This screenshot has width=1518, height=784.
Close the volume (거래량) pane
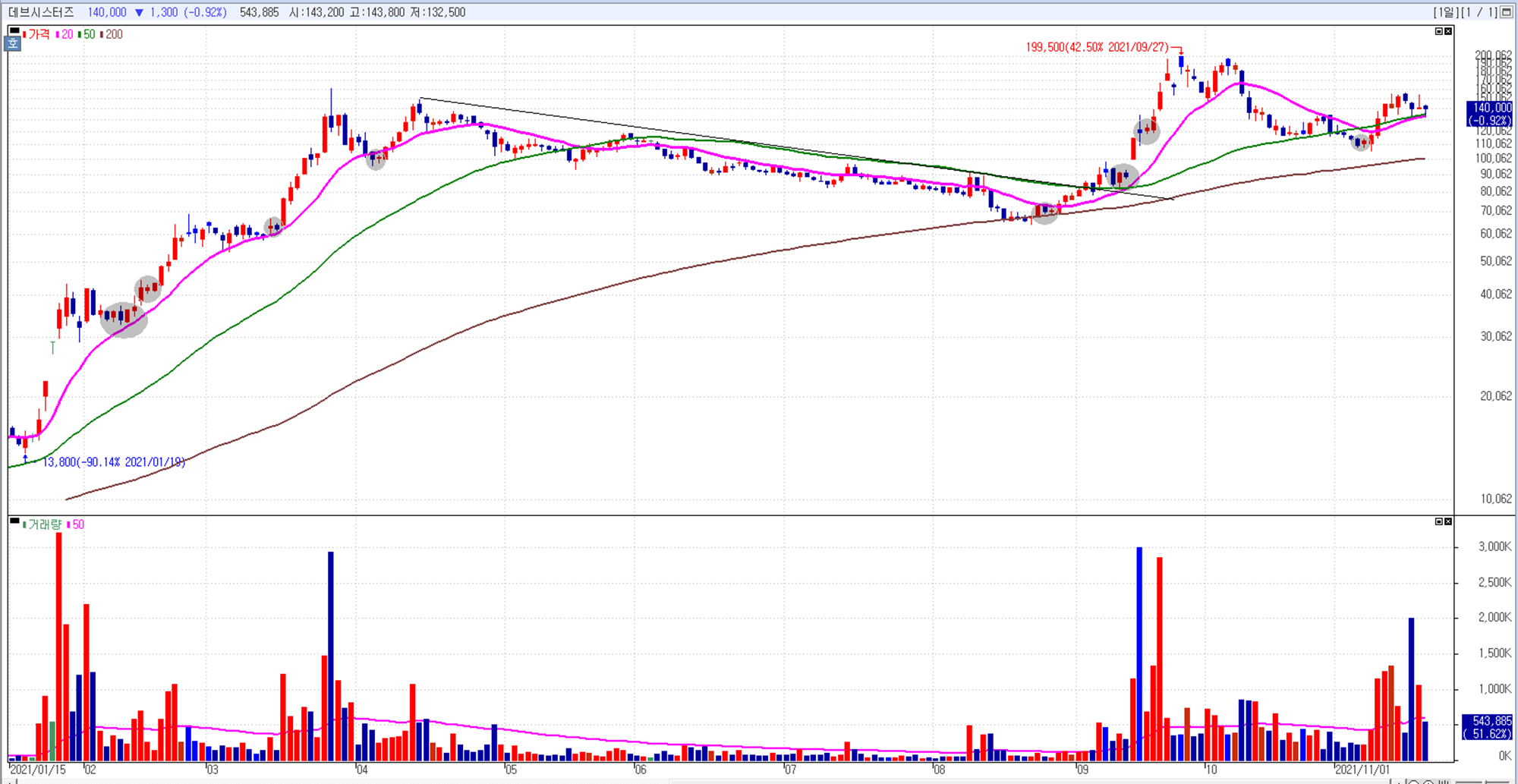pos(1447,521)
